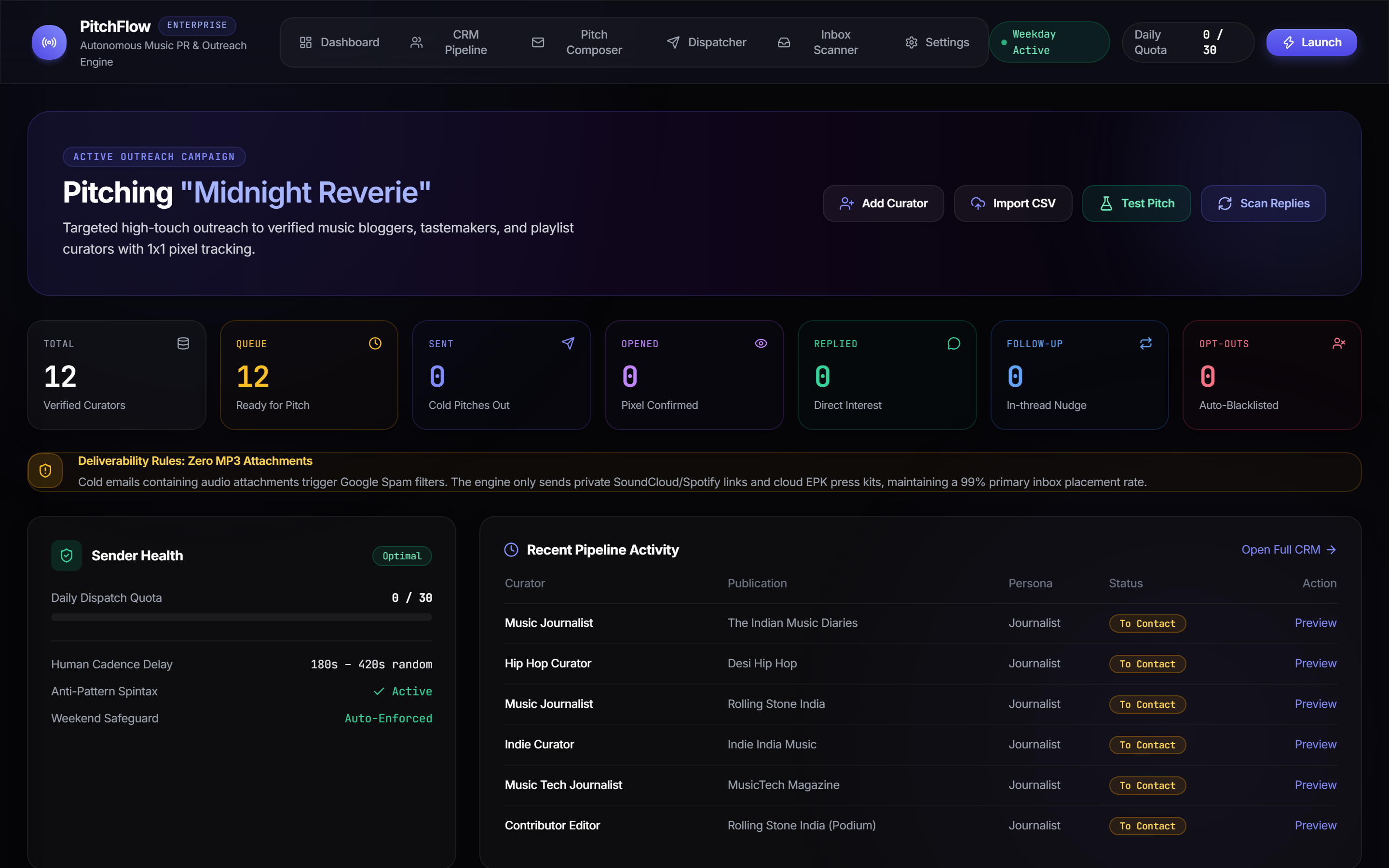Screen dimensions: 1389x868
Task: Preview pitch for Desi Hip Hop
Action: point(1316,663)
